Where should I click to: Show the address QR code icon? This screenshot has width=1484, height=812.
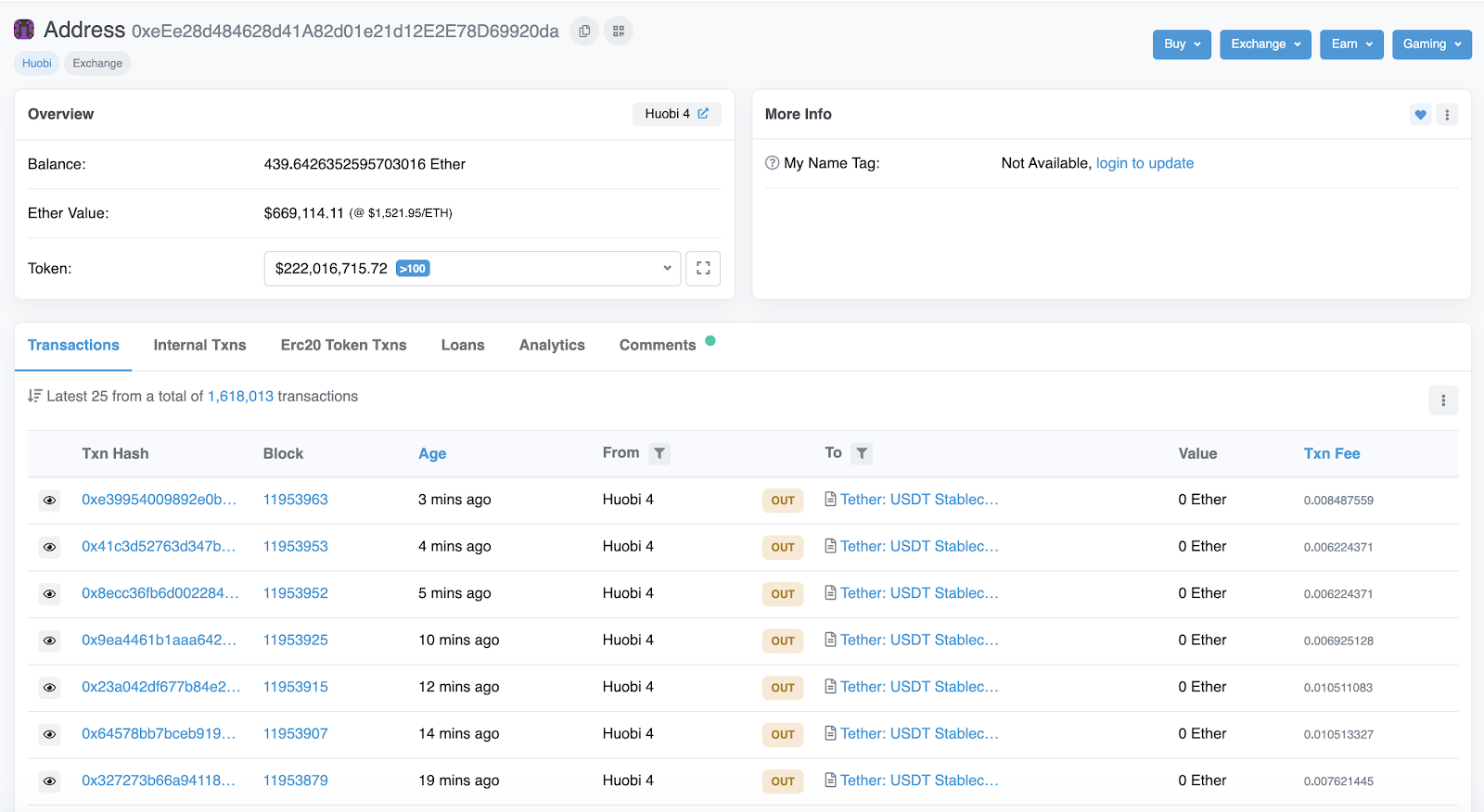coord(619,32)
